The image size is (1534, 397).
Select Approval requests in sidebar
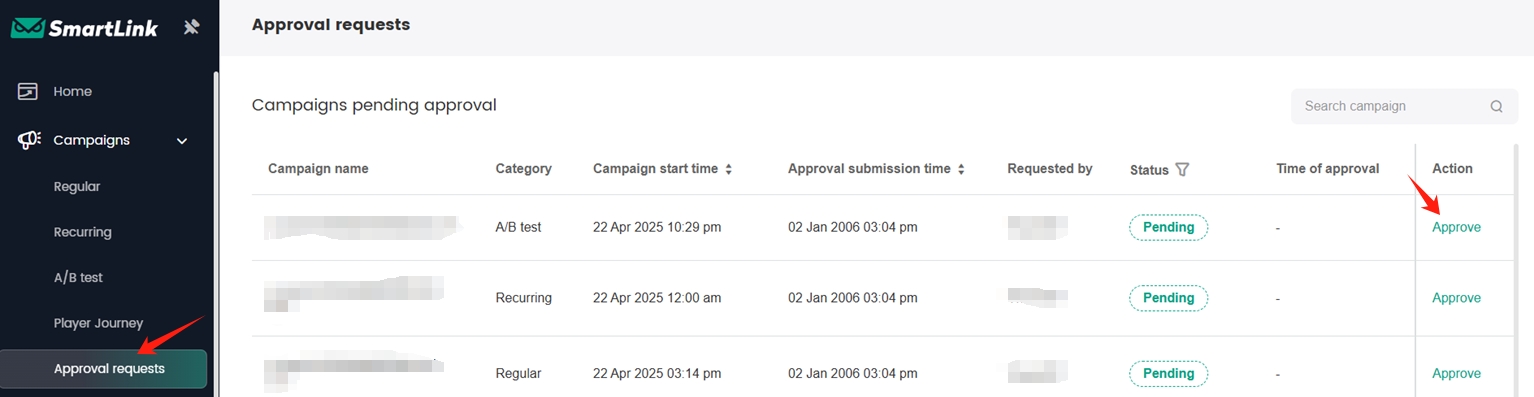104,369
